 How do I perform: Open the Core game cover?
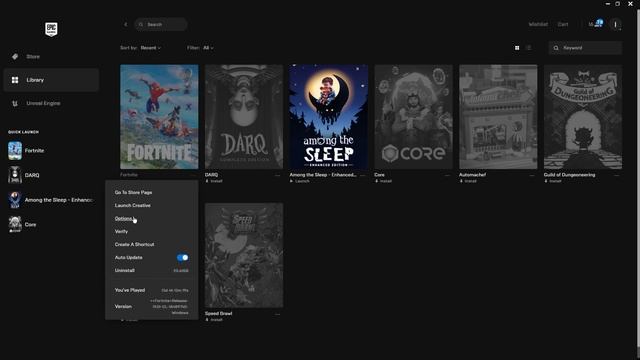pos(413,117)
